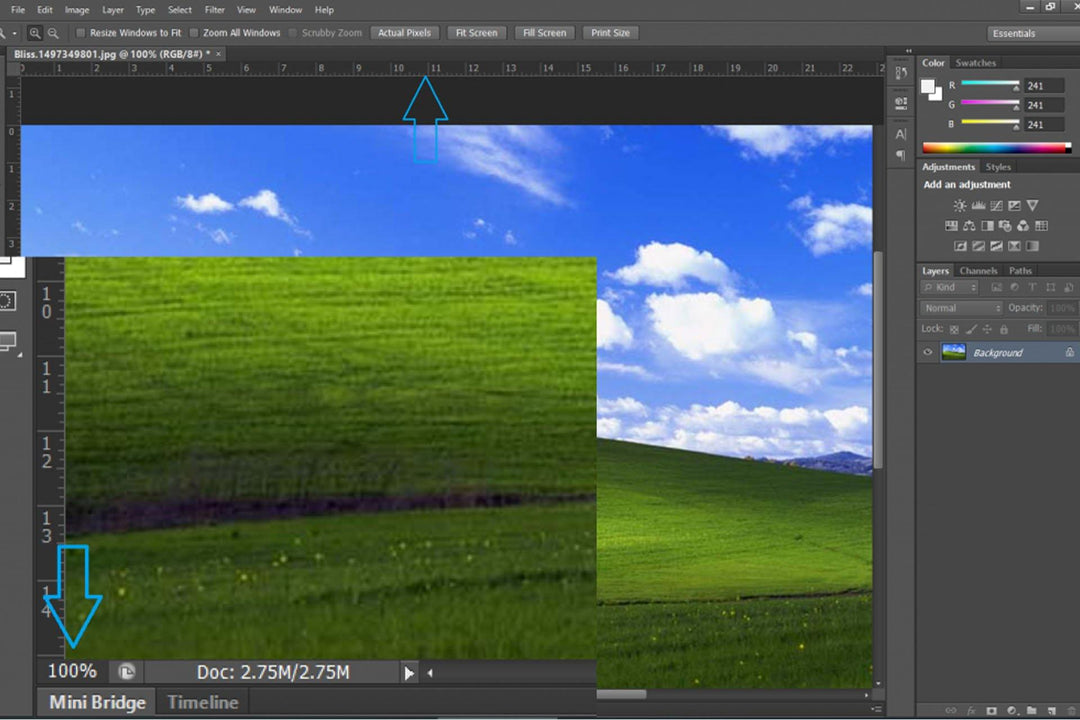Add a layer mask from Layers footer

point(991,710)
